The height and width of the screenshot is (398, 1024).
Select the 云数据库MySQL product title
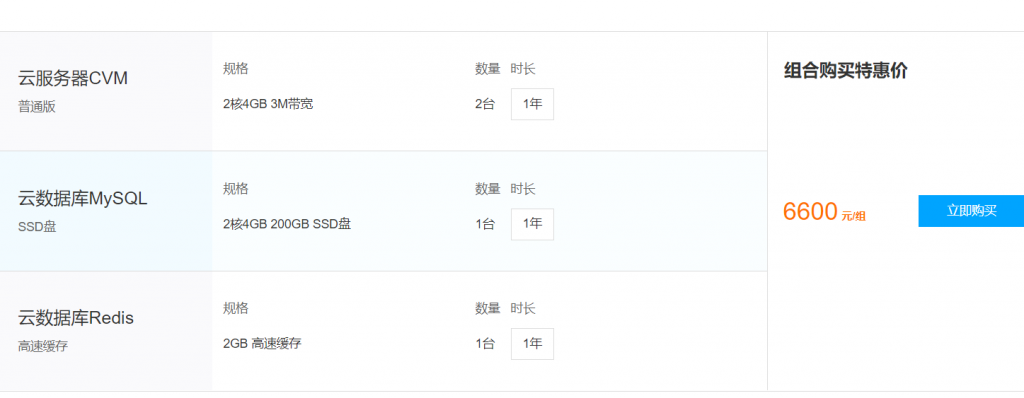(83, 198)
